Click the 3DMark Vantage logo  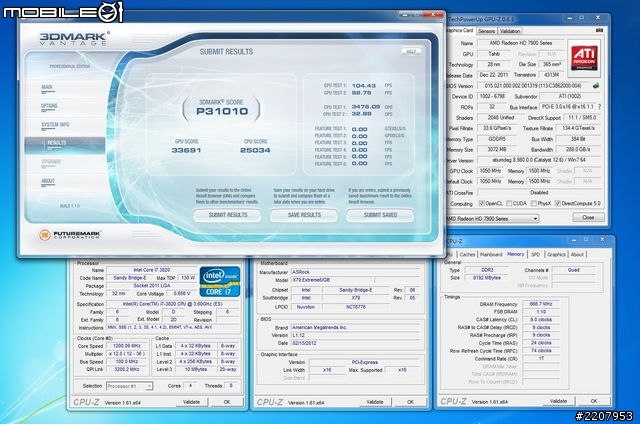74,38
